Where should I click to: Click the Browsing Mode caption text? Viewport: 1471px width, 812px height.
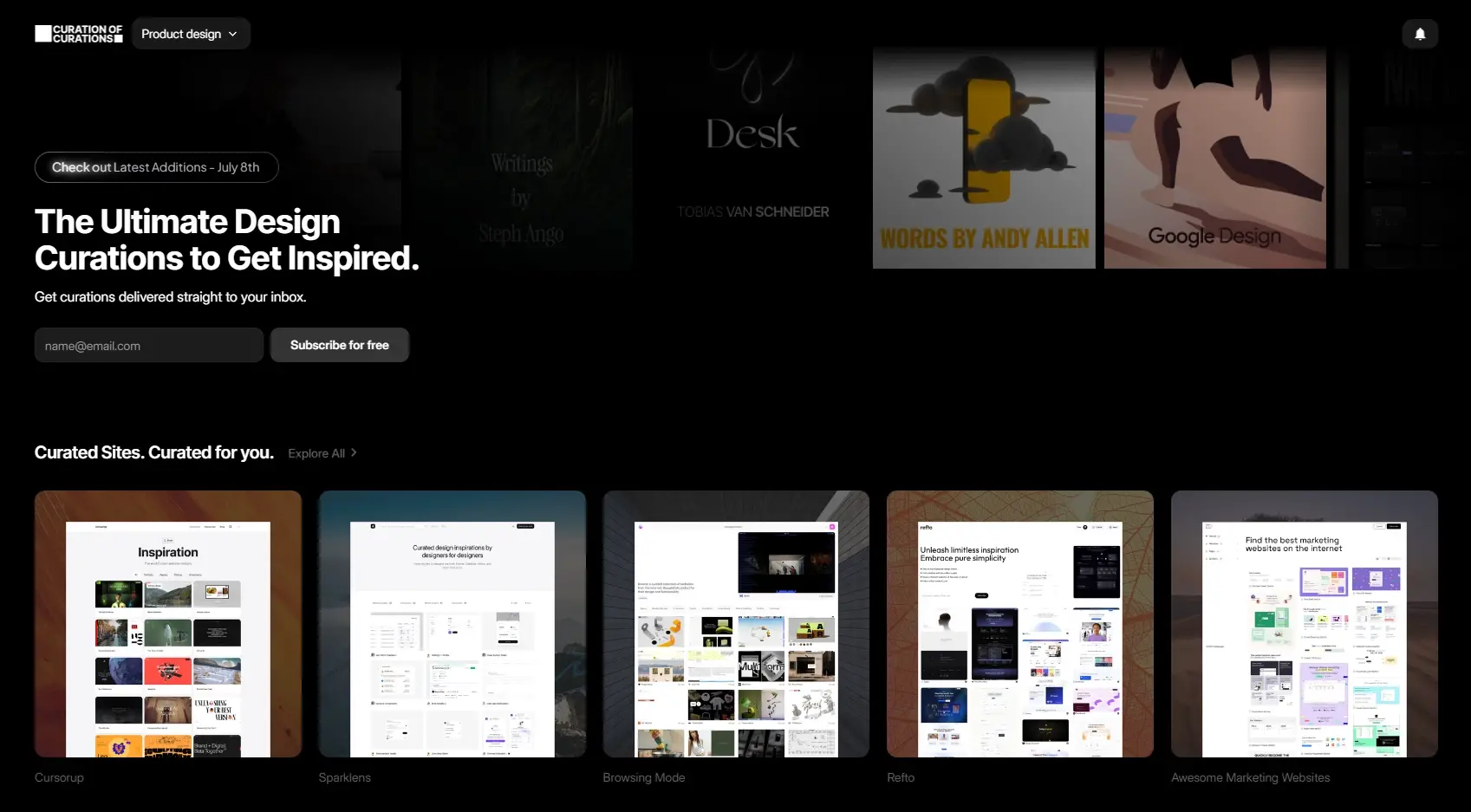(644, 777)
